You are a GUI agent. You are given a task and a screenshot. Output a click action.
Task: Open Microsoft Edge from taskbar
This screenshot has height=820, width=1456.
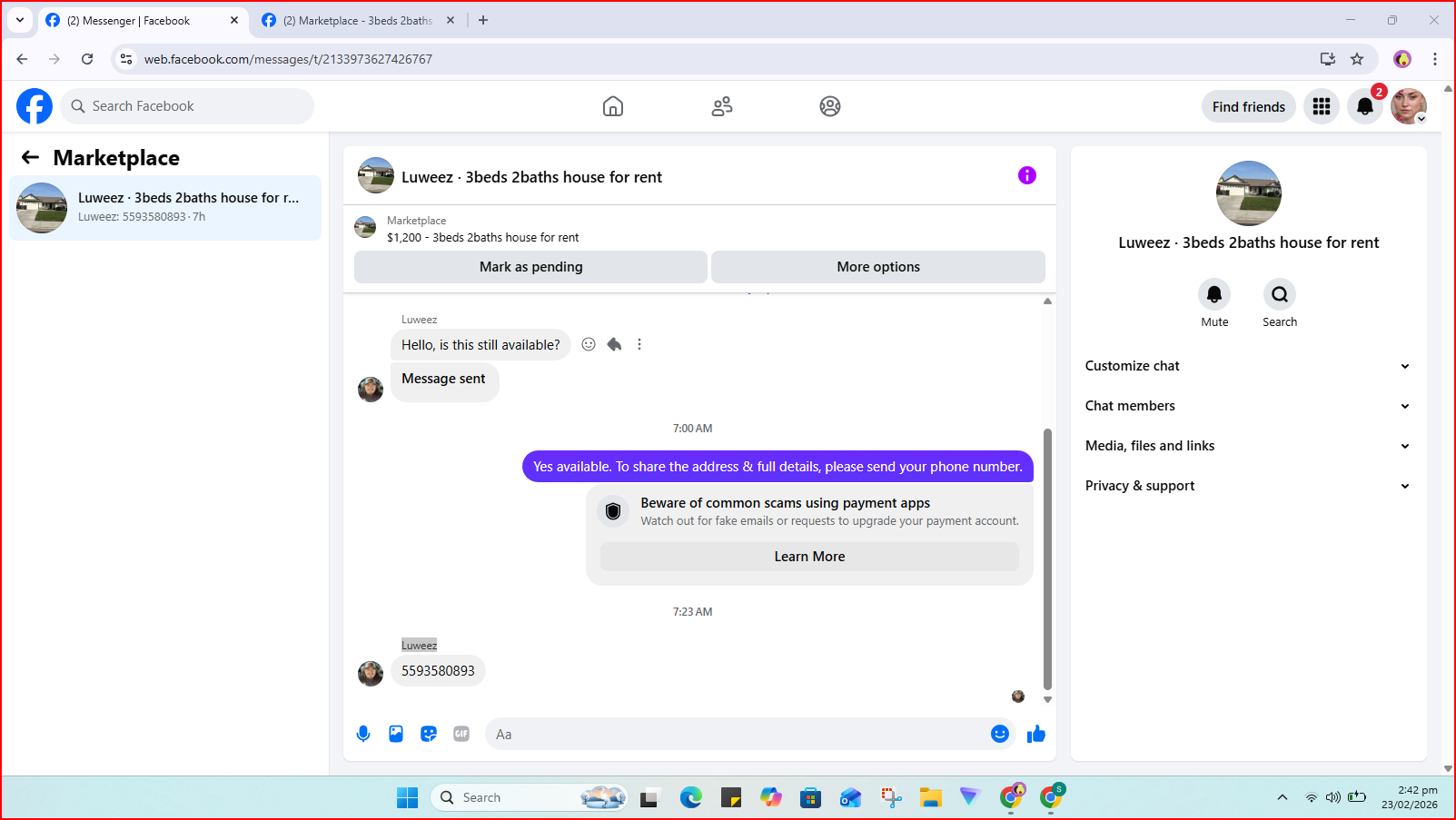pyautogui.click(x=691, y=797)
